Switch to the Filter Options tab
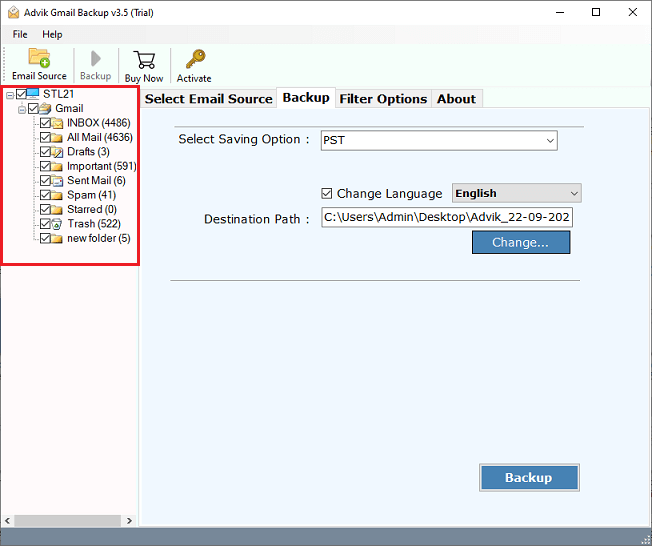This screenshot has height=546, width=652. click(x=383, y=99)
